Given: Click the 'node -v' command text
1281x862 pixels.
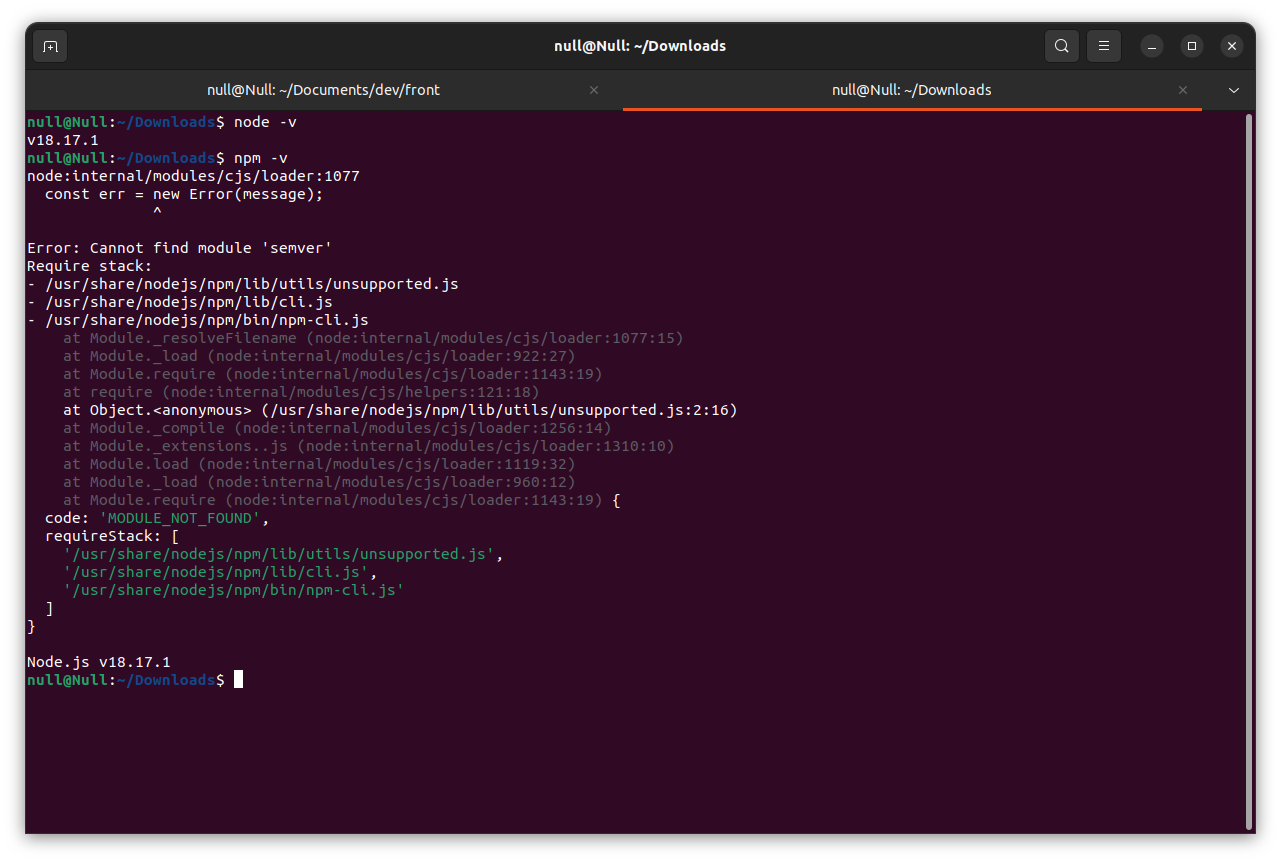Looking at the screenshot, I should [265, 122].
